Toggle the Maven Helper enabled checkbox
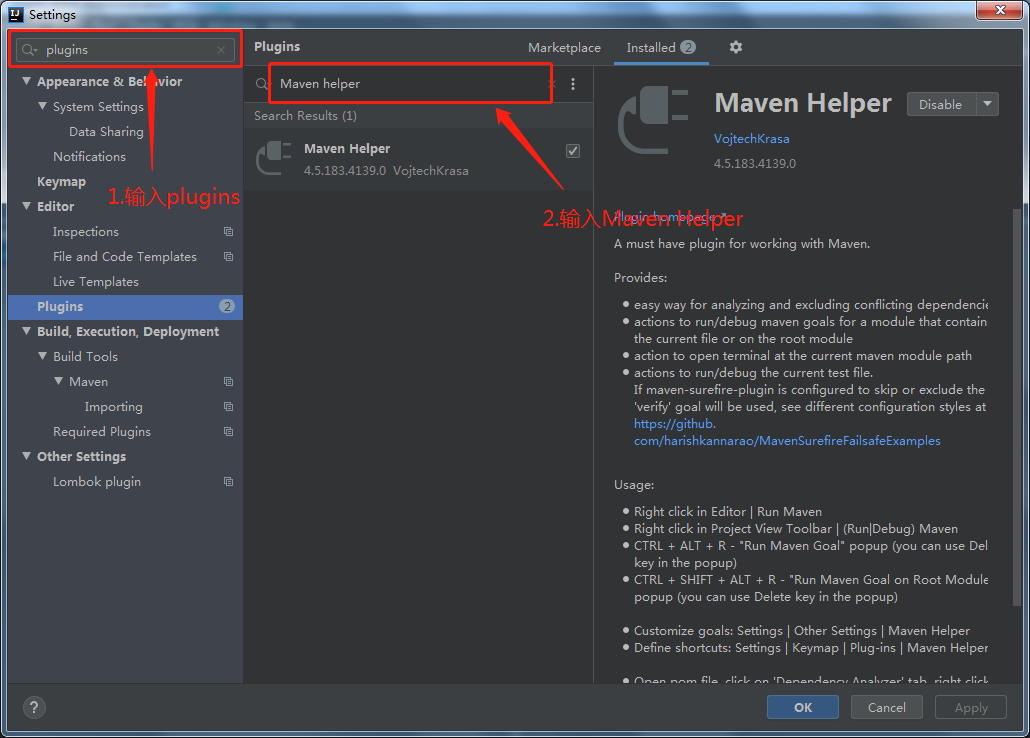1030x738 pixels. click(573, 151)
